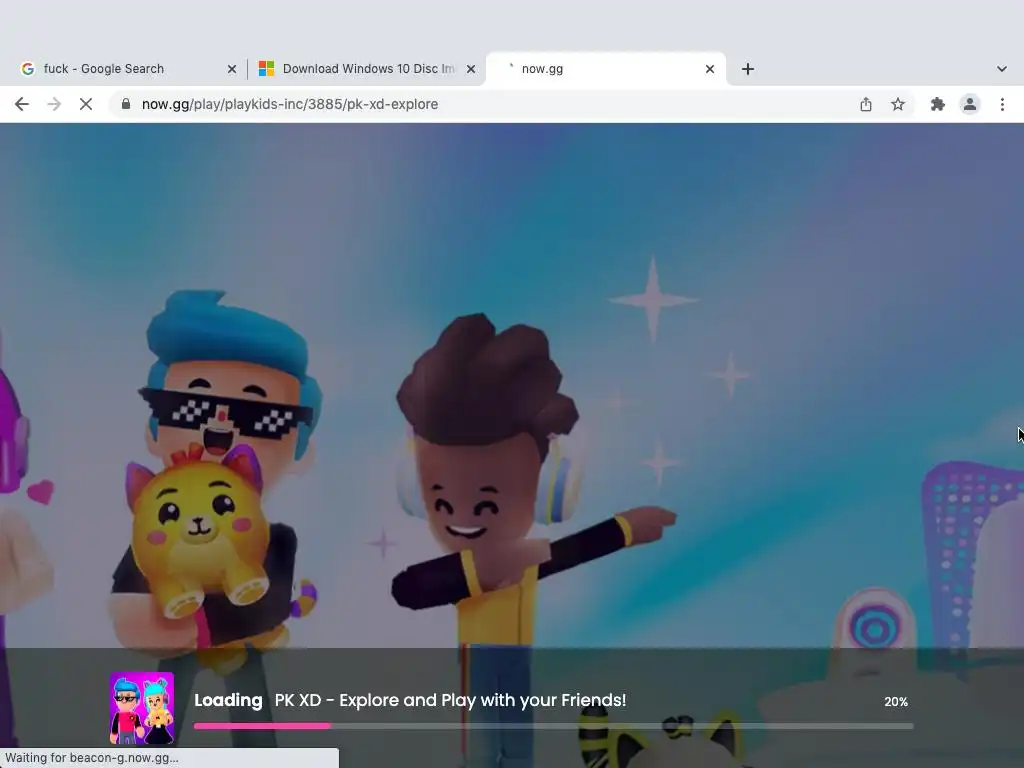This screenshot has height=768, width=1024.
Task: Close the now.gg tab
Action: pos(710,69)
